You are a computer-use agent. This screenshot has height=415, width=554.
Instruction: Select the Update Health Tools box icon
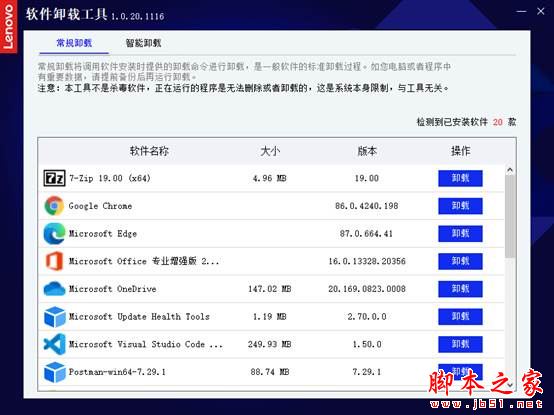(54, 316)
